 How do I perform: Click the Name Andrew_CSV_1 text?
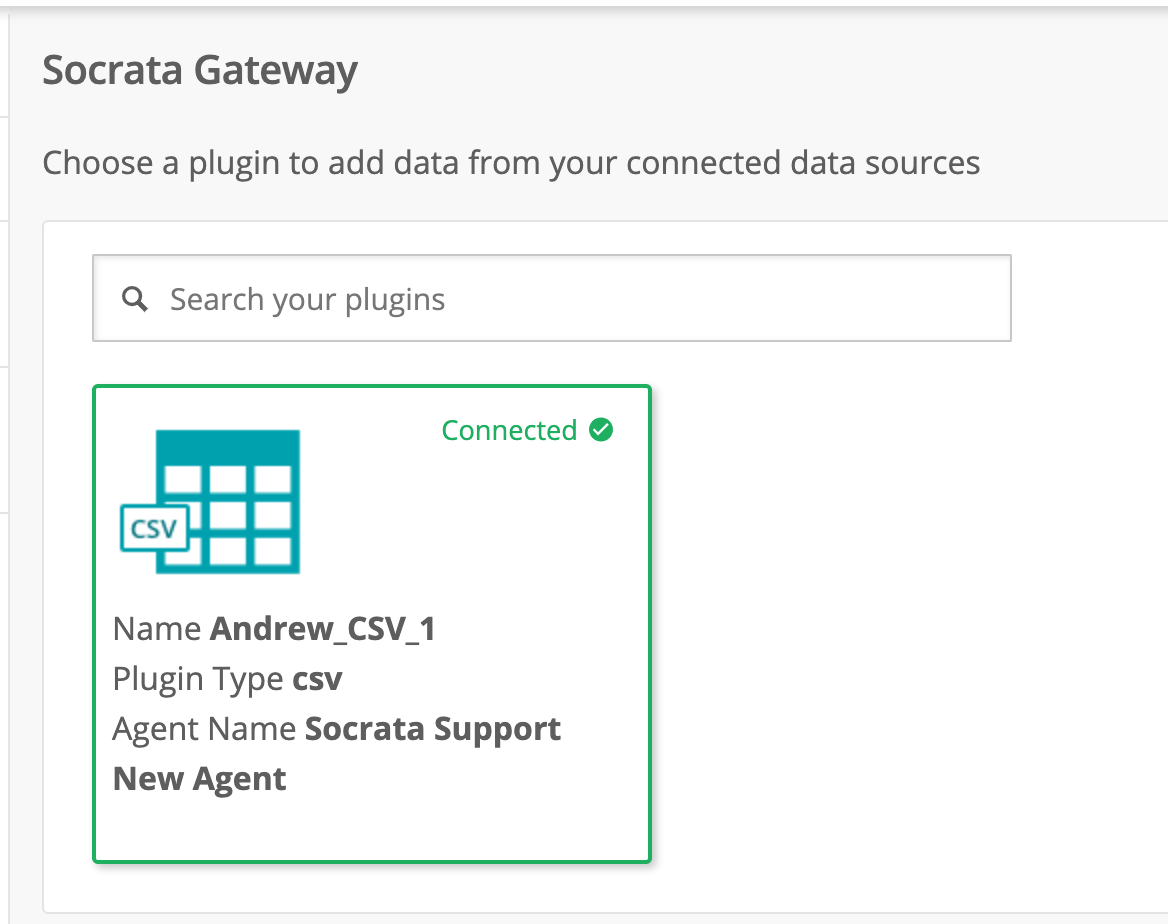click(274, 629)
